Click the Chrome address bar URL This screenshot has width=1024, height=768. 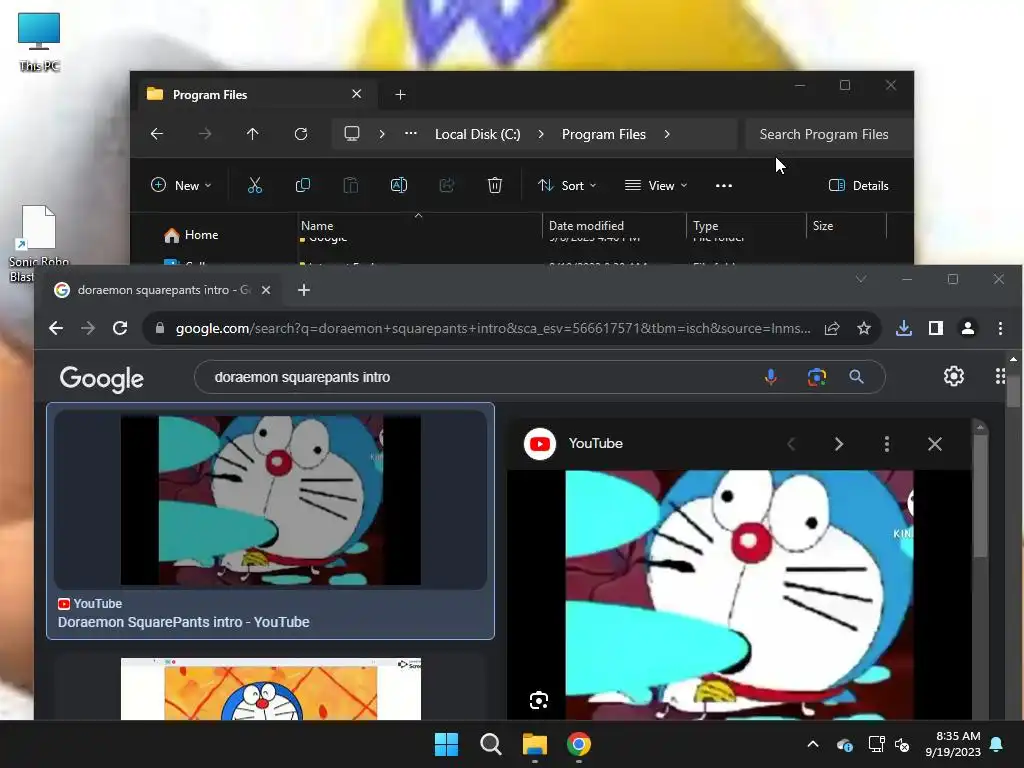(x=493, y=328)
